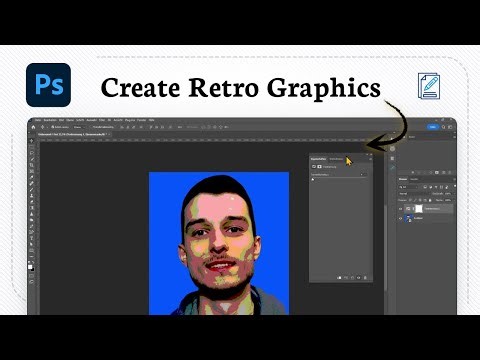This screenshot has height=360, width=480.
Task: Click the Home icon in options bar
Action: (33, 127)
